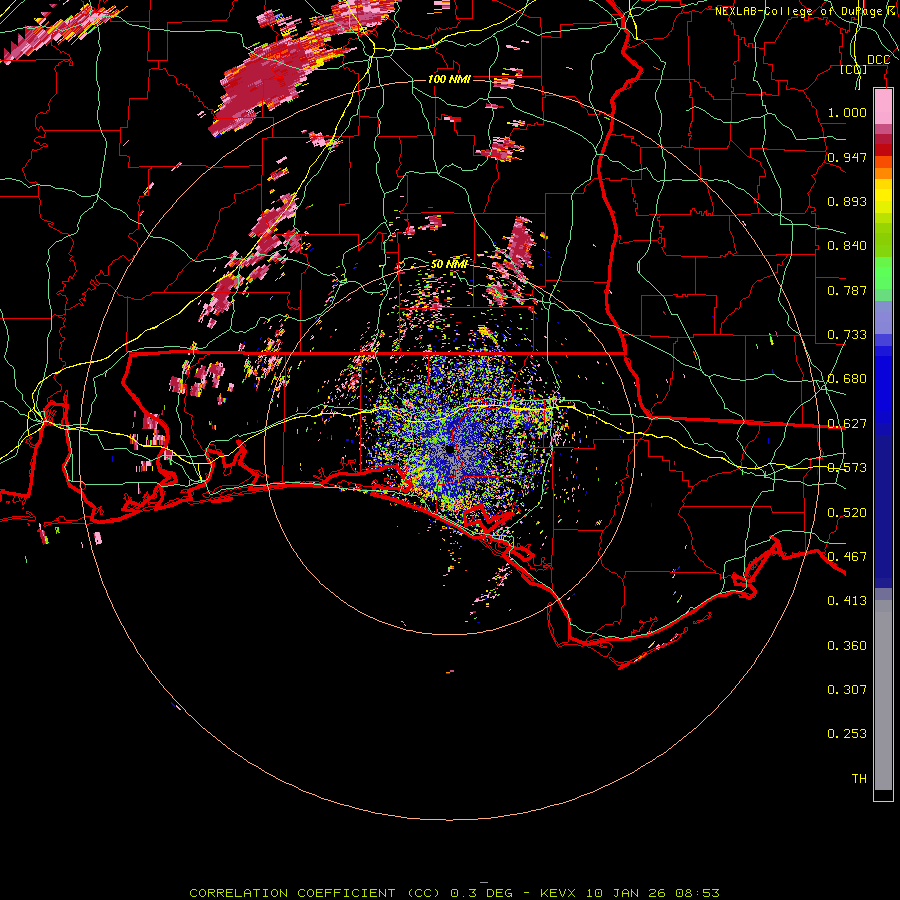Click the bright green segment of color bar
Image resolution: width=900 pixels, height=900 pixels.
point(883,273)
